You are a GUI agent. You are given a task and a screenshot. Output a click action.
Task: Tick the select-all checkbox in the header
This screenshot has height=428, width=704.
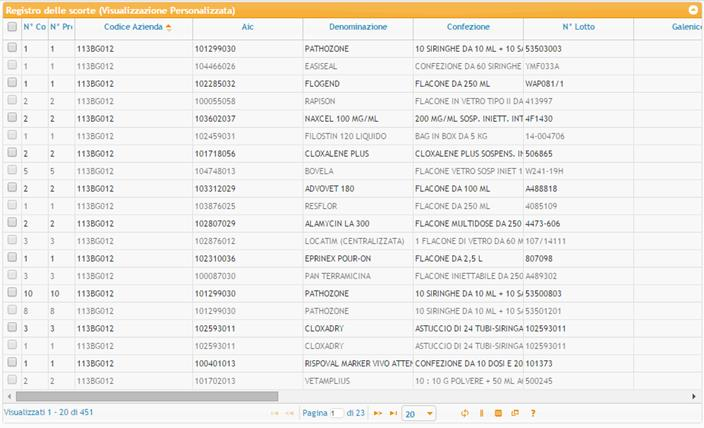tap(12, 26)
